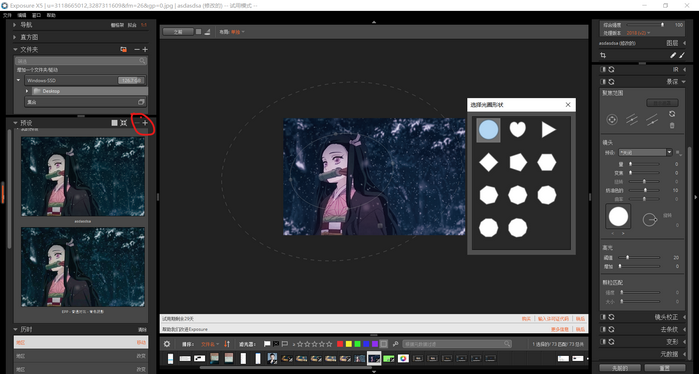This screenshot has height=374, width=699.
Task: Select the heart aperture shape
Action: pyautogui.click(x=518, y=130)
